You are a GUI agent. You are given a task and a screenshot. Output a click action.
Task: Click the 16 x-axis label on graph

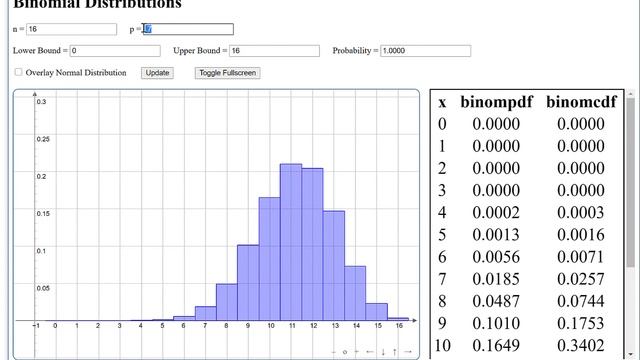click(399, 326)
